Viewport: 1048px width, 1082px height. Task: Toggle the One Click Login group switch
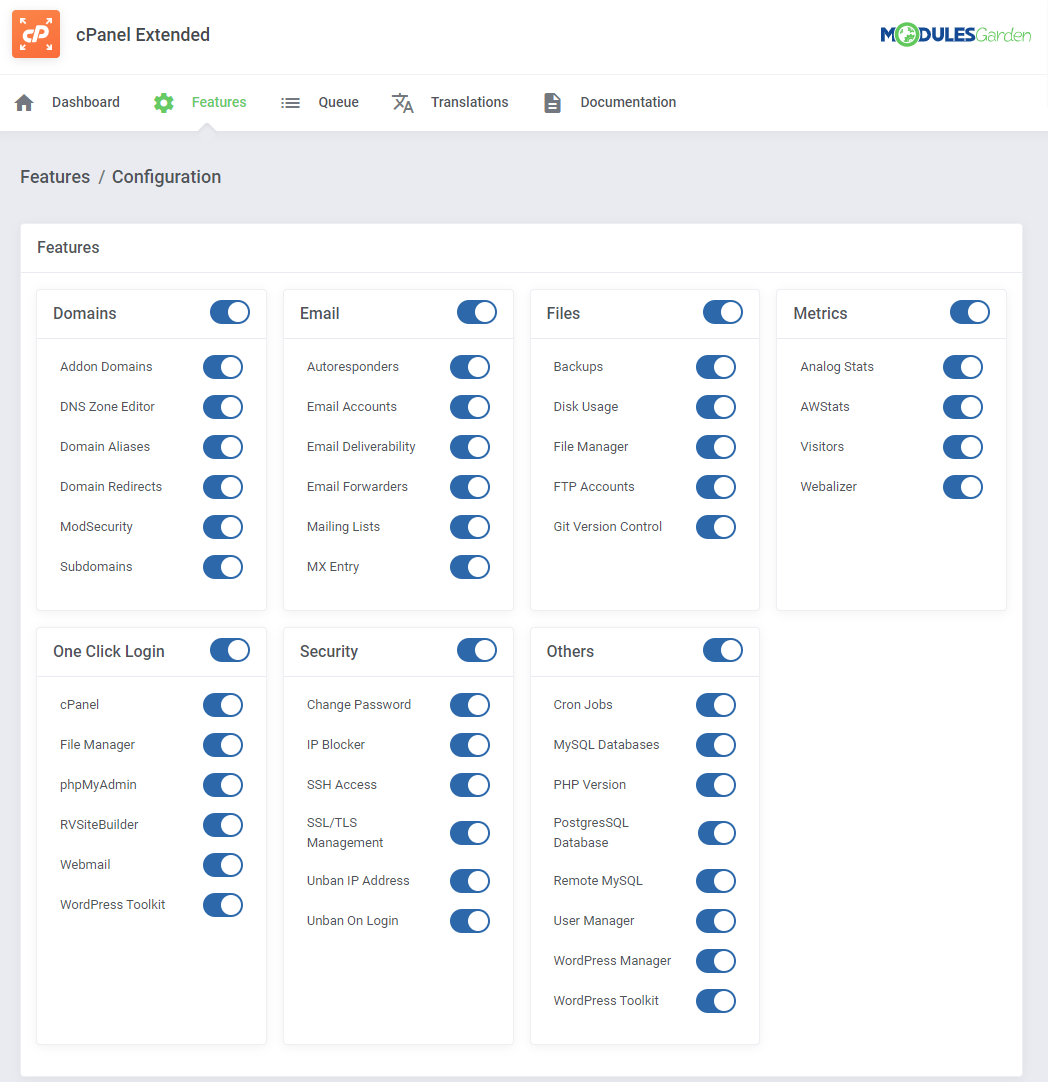pos(230,650)
